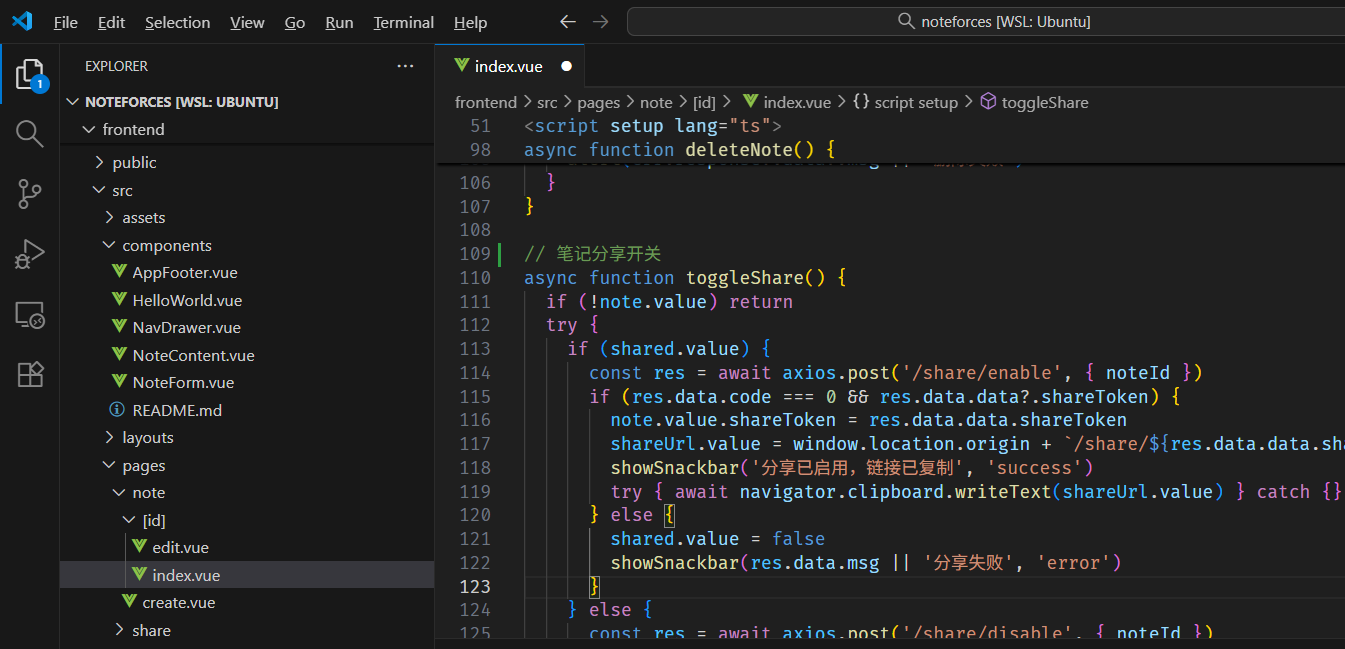This screenshot has width=1345, height=649.
Task: Click the Explorer more actions ellipsis
Action: pyautogui.click(x=405, y=66)
